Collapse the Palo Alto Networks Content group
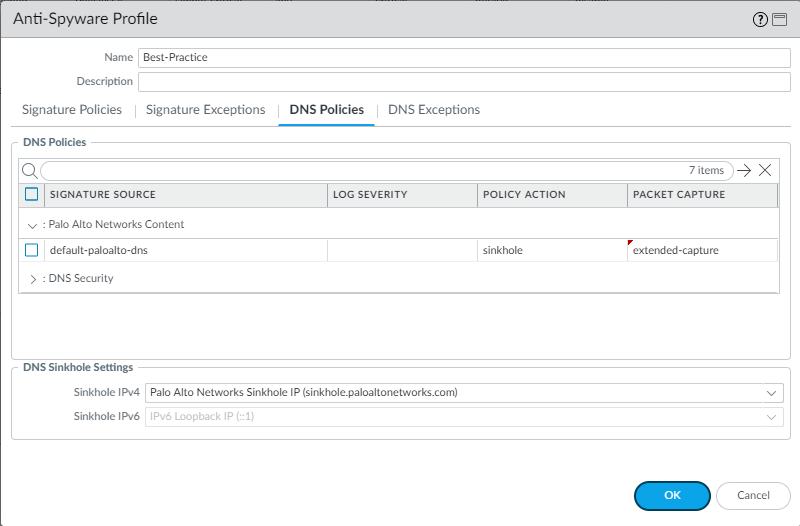This screenshot has height=526, width=800. tap(32, 225)
